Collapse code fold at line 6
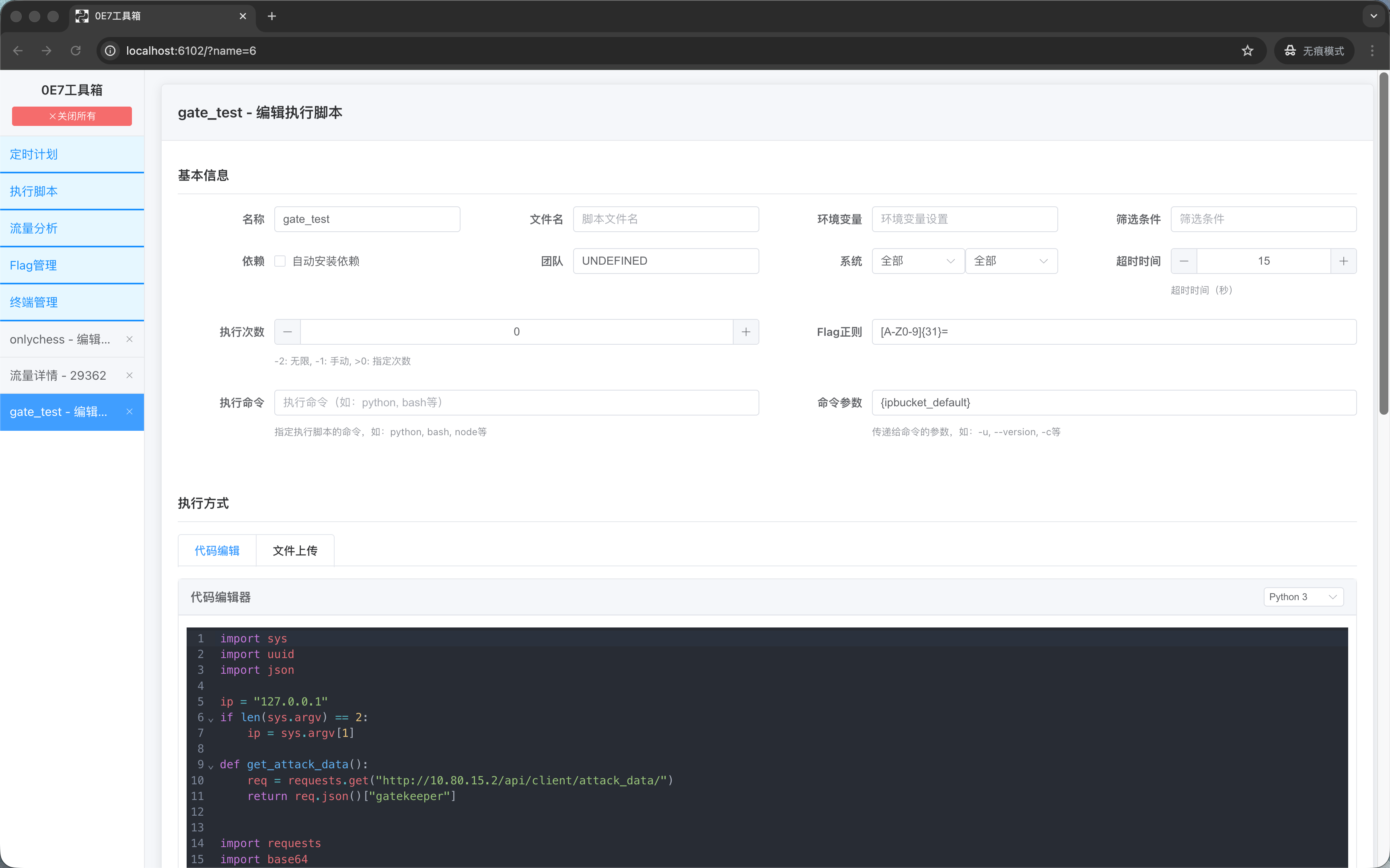 (211, 719)
